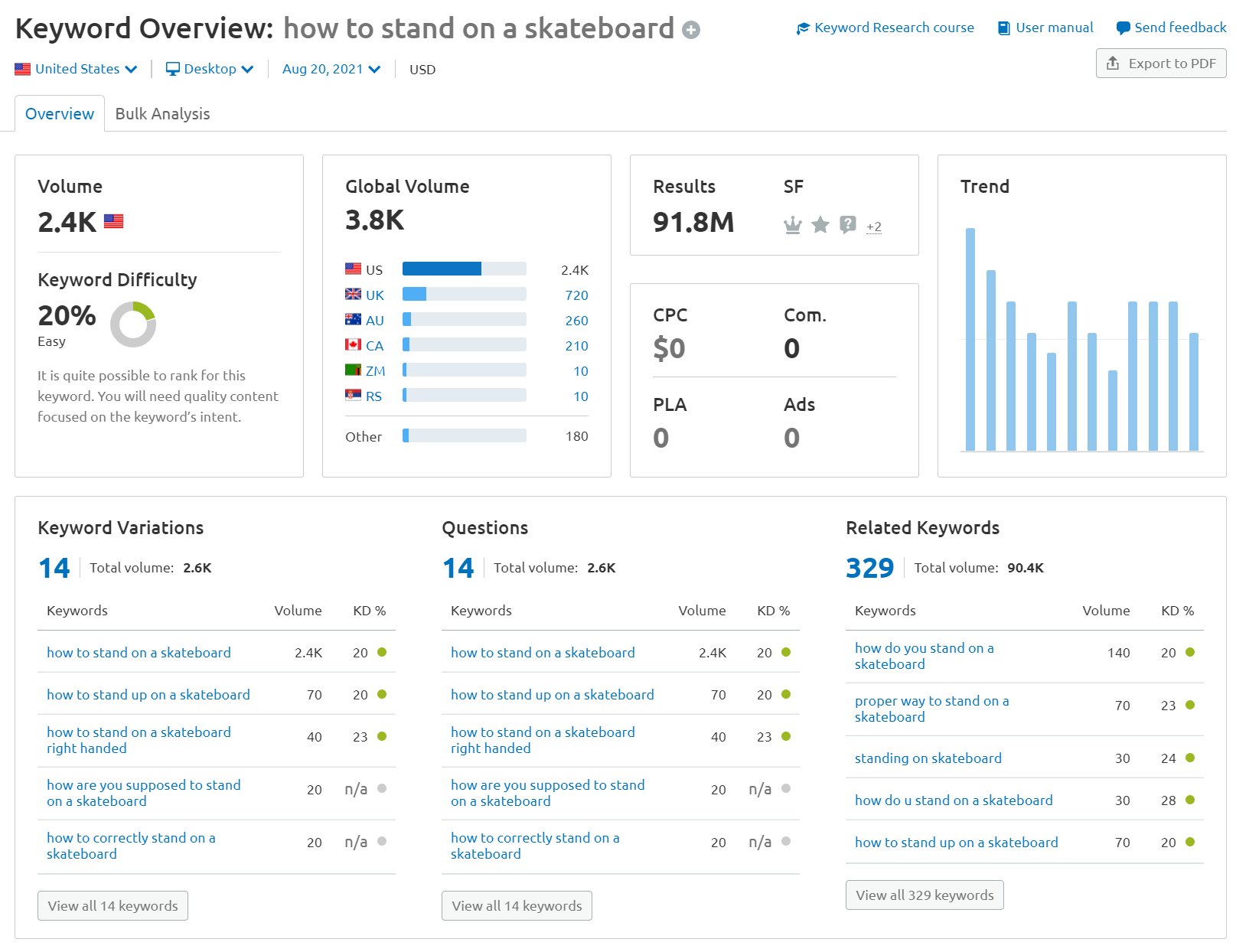
Task: Click the View all 329 keywords button
Action: click(x=925, y=895)
